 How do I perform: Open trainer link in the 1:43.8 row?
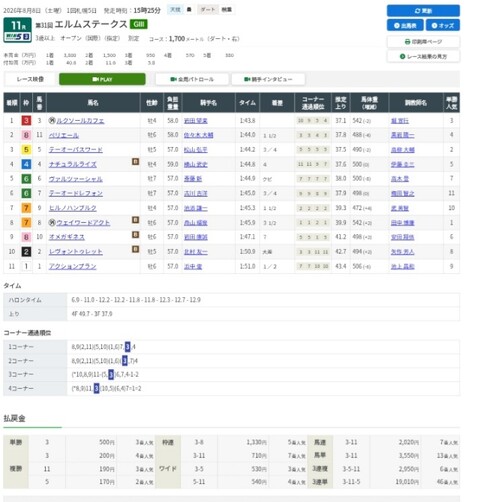(x=400, y=121)
